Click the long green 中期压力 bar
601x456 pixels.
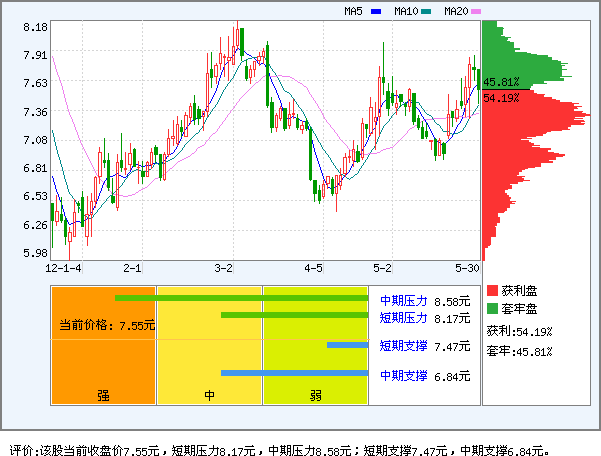pos(245,298)
